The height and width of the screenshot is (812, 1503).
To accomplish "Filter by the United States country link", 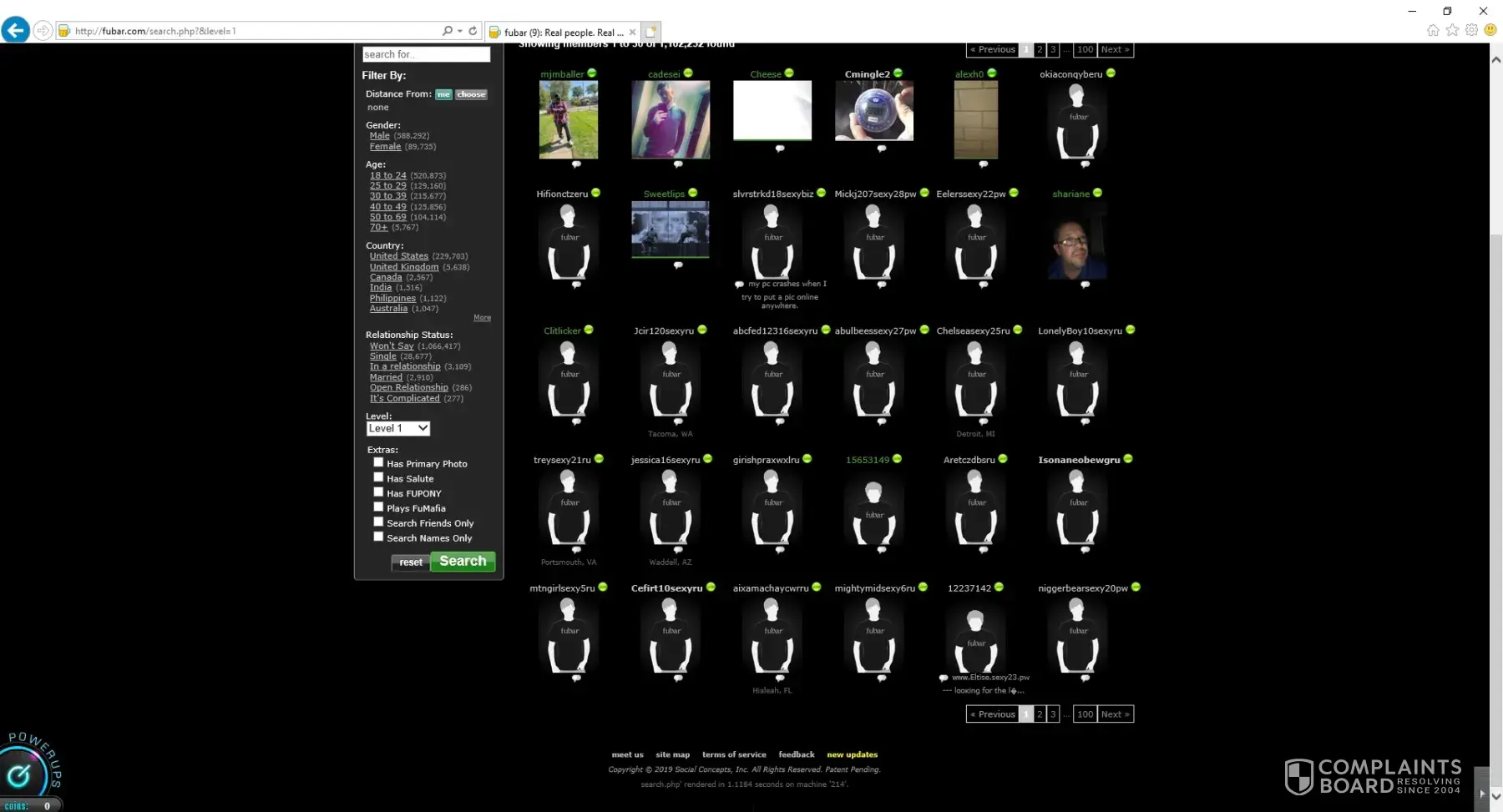I will tap(398, 256).
